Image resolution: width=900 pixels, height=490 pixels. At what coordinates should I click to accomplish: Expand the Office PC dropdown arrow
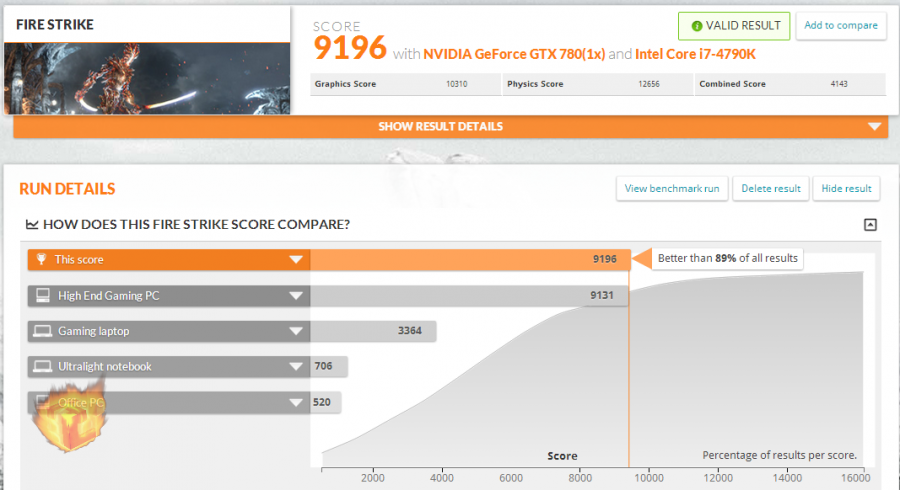tap(296, 402)
